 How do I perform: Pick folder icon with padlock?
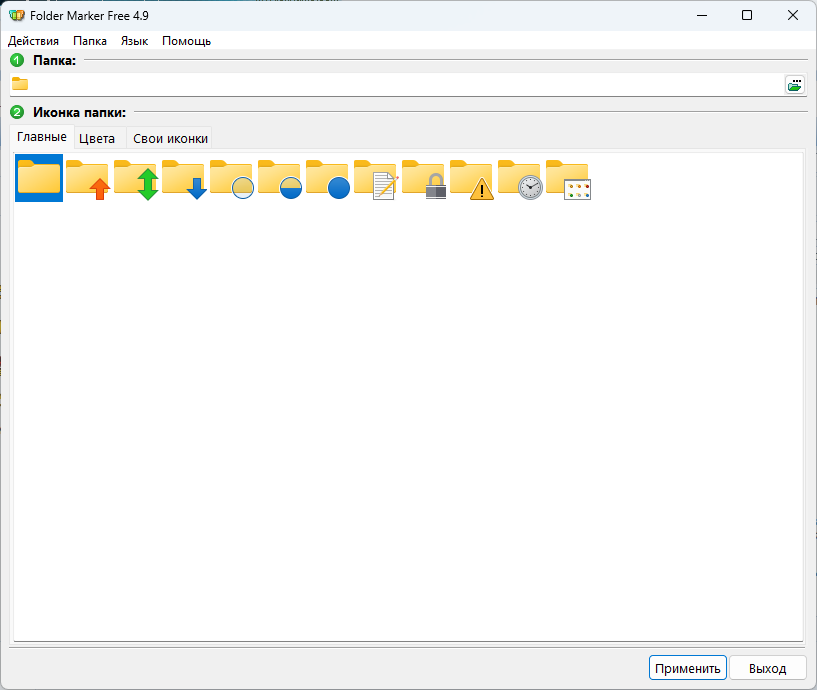[x=424, y=178]
